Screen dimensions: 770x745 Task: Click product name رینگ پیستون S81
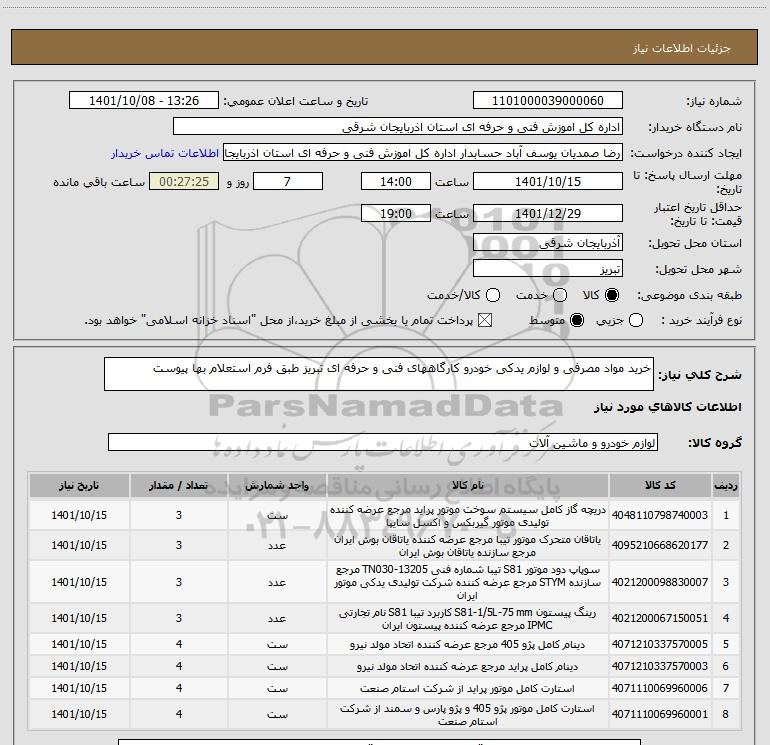468,619
